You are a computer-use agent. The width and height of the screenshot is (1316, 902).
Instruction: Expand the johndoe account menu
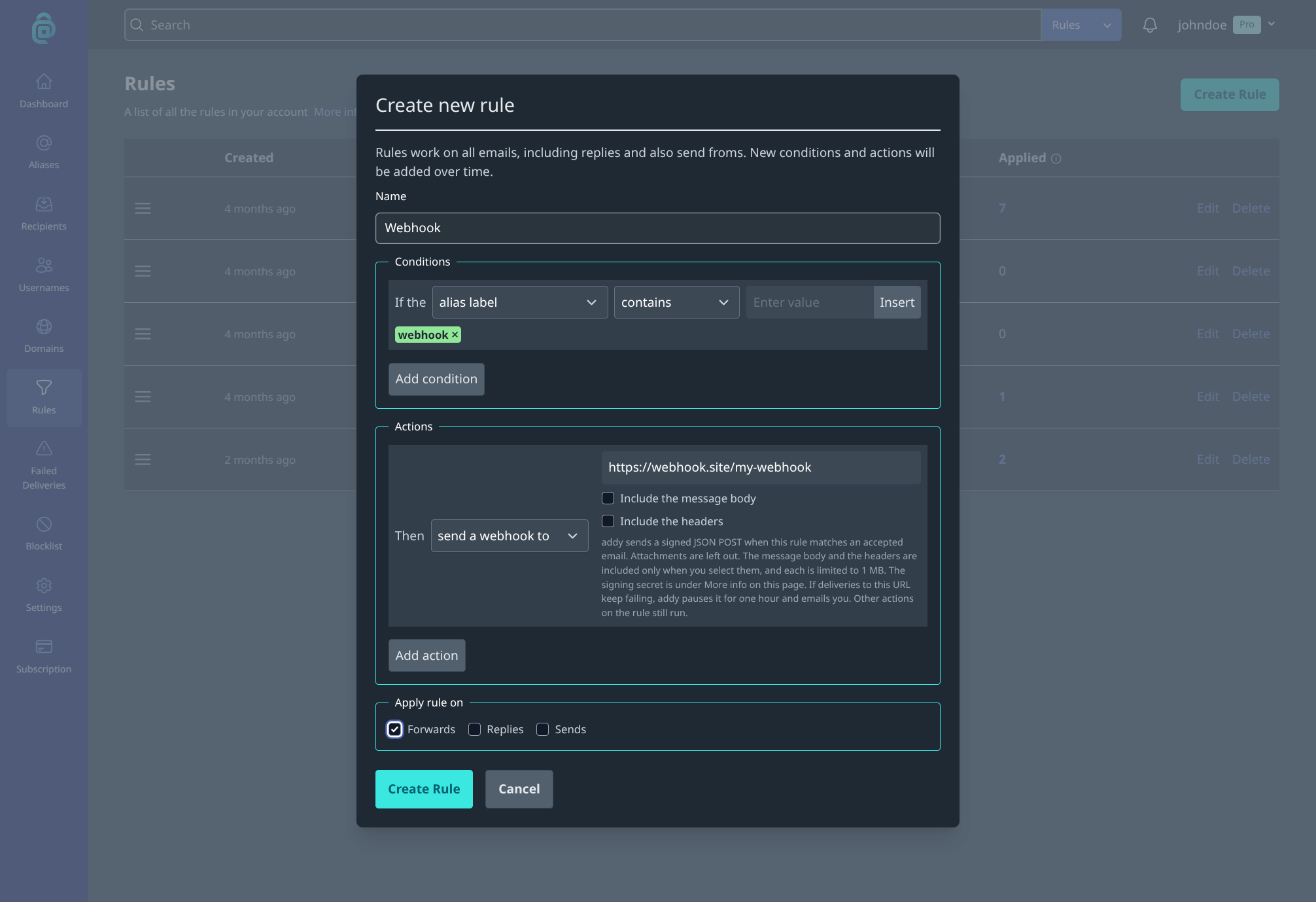(1226, 25)
